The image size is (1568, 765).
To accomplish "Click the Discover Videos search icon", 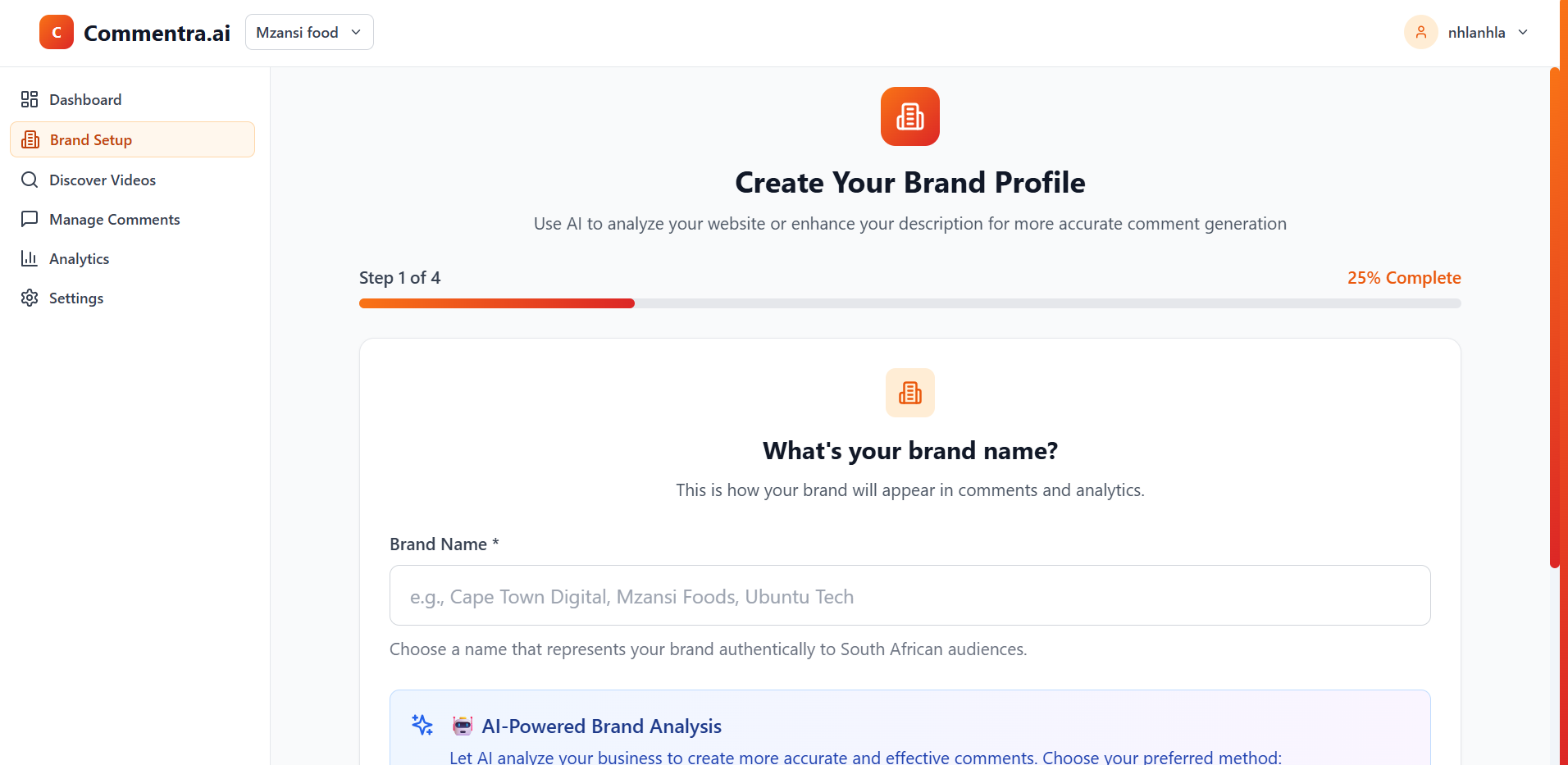I will [x=30, y=180].
